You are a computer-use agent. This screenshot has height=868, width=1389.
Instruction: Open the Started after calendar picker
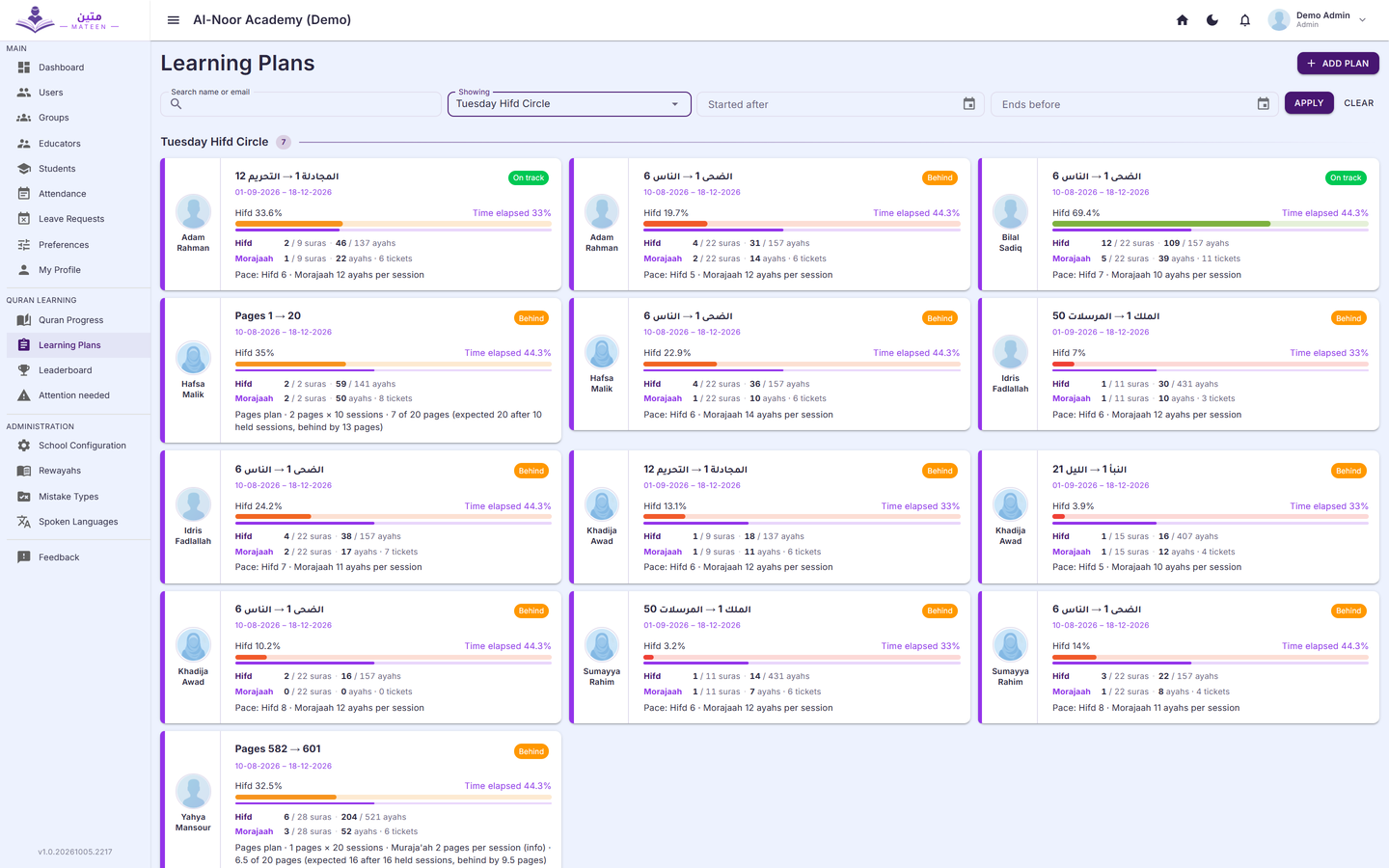(x=969, y=104)
